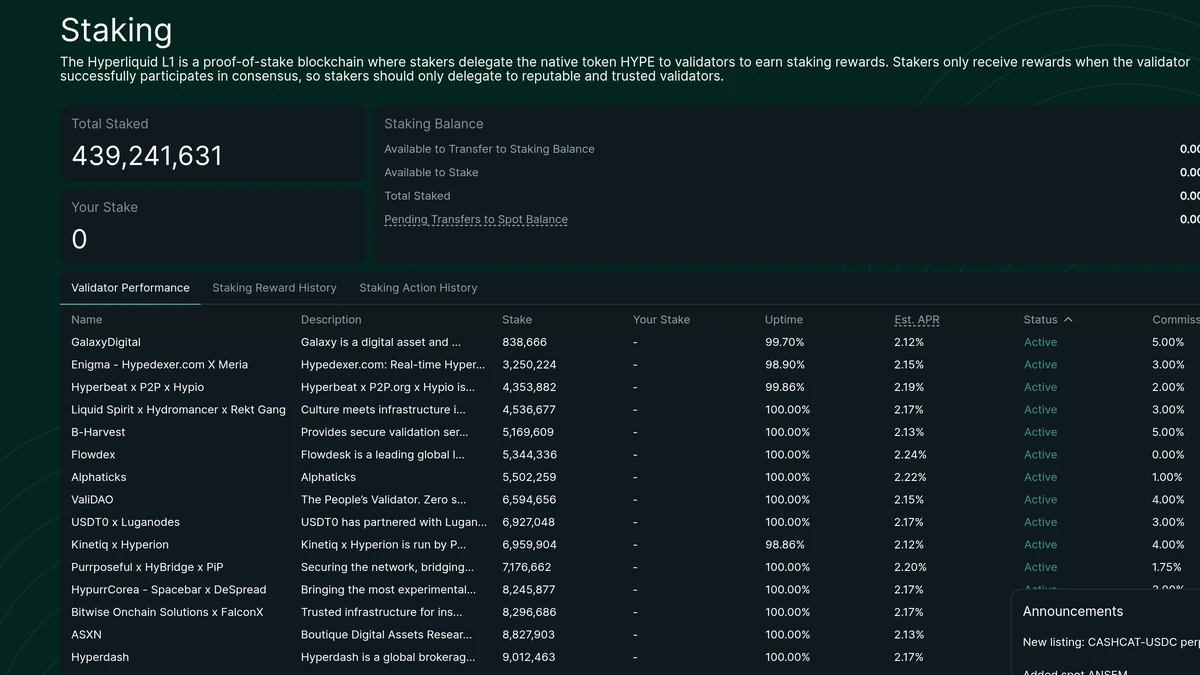The image size is (1200, 675).
Task: Switch to Staking Reward History tab
Action: point(274,288)
